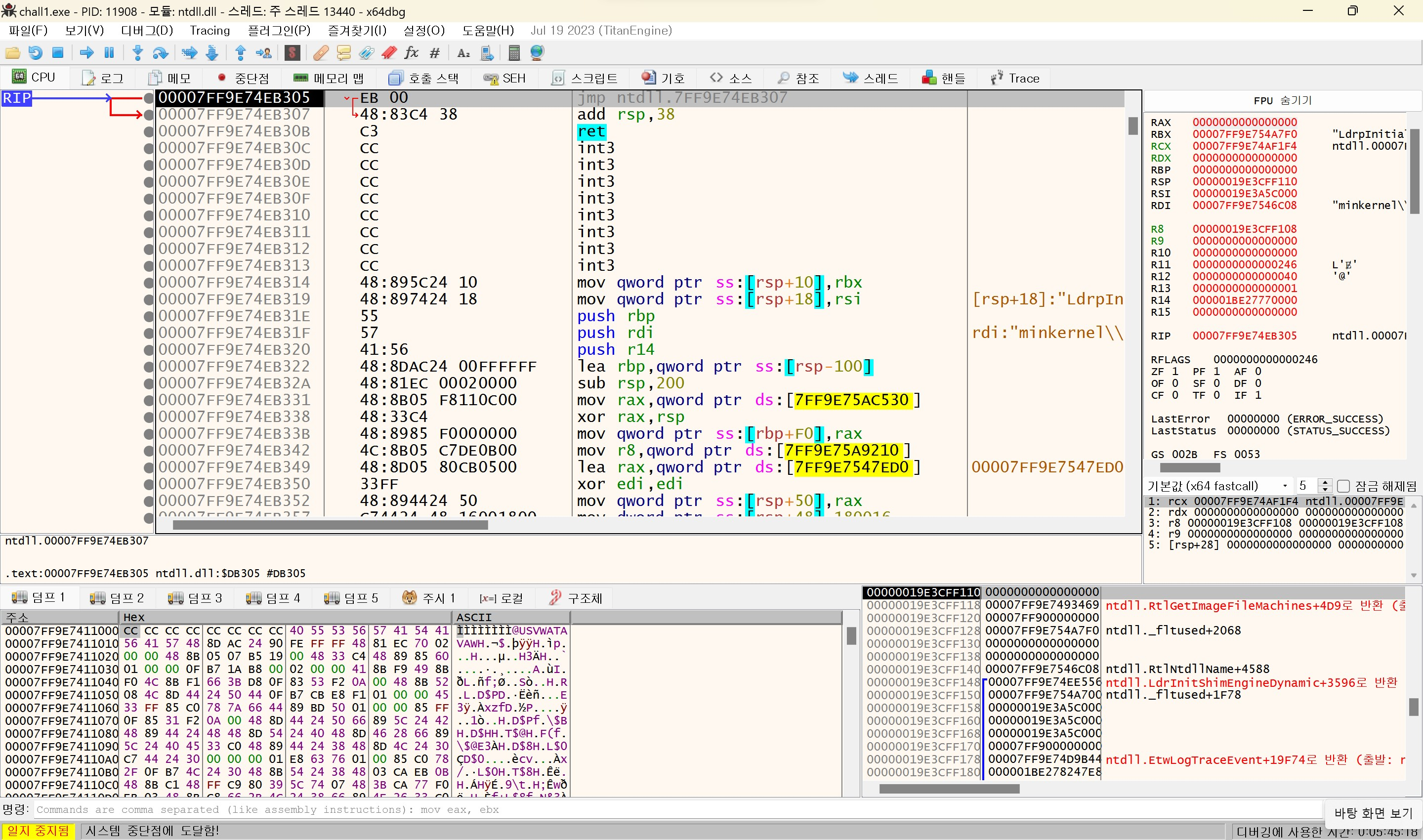Toggle breakpoint bullet at address 00007FF9E74EB30B
The height and width of the screenshot is (840, 1423).
point(149,131)
